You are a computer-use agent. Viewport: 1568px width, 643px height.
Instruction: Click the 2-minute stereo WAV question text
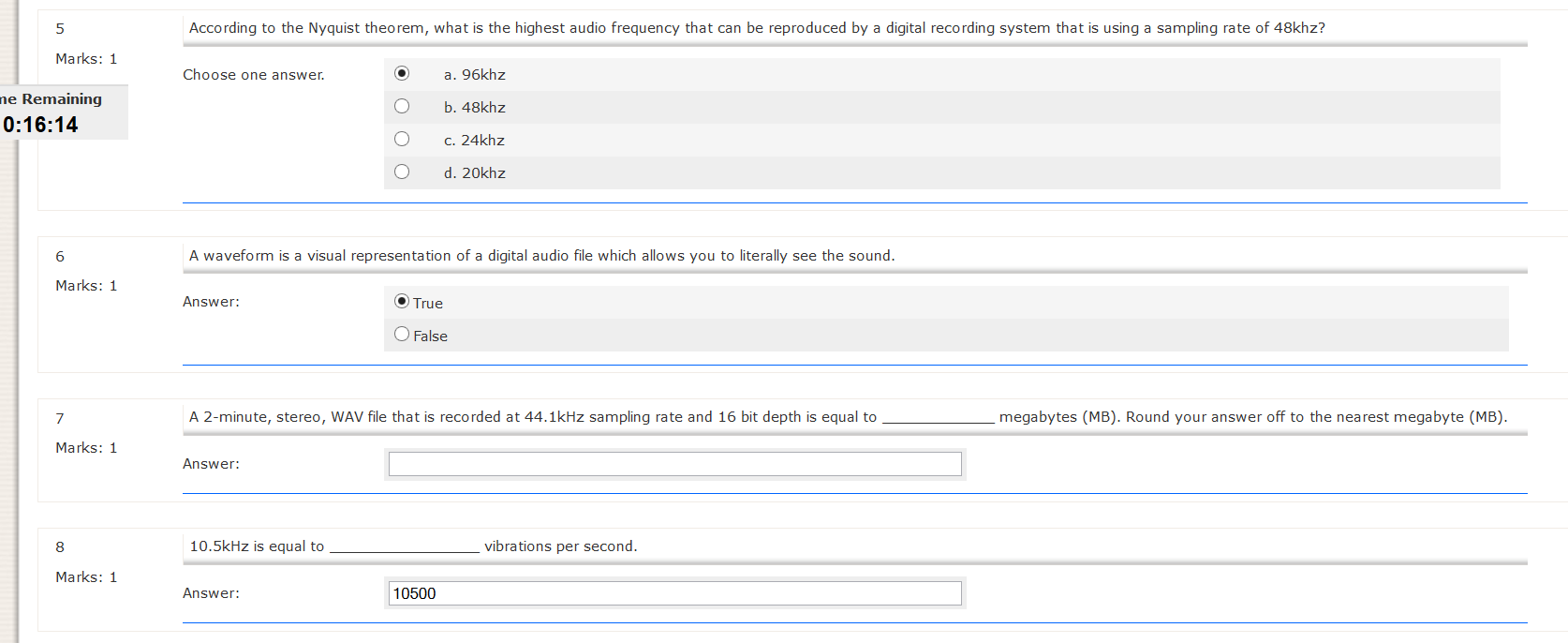(532, 417)
